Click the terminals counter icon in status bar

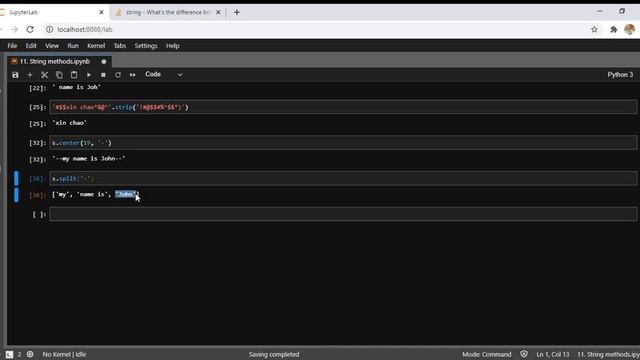pyautogui.click(x=9, y=354)
